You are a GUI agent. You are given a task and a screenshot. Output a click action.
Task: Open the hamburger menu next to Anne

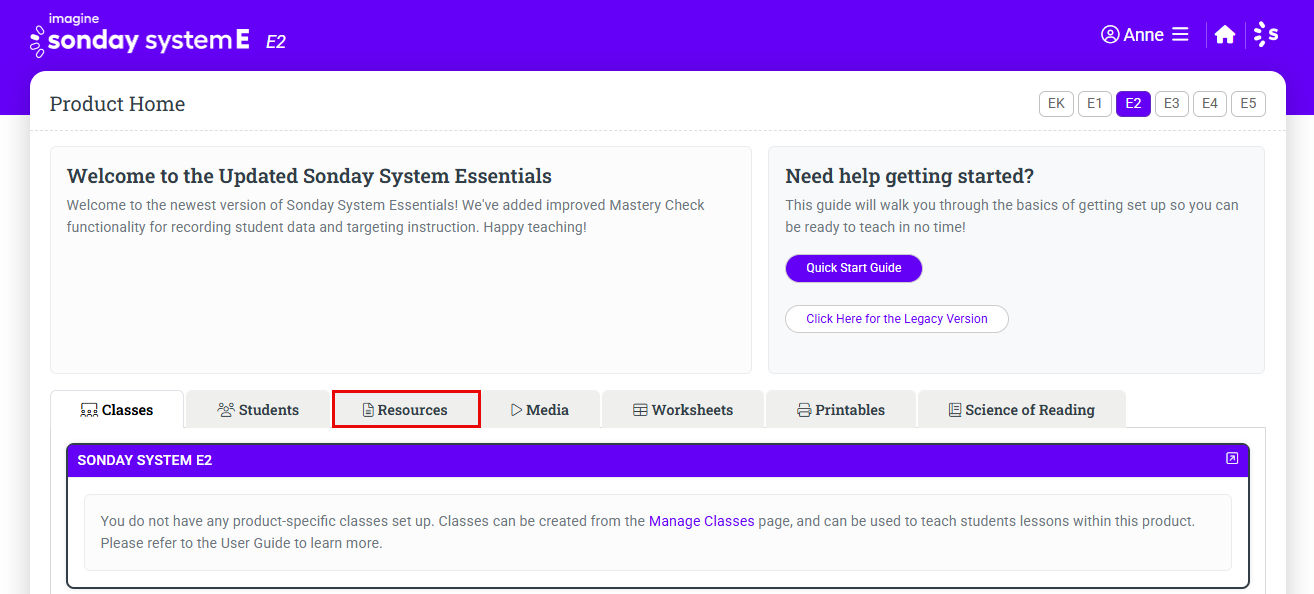[x=1180, y=35]
